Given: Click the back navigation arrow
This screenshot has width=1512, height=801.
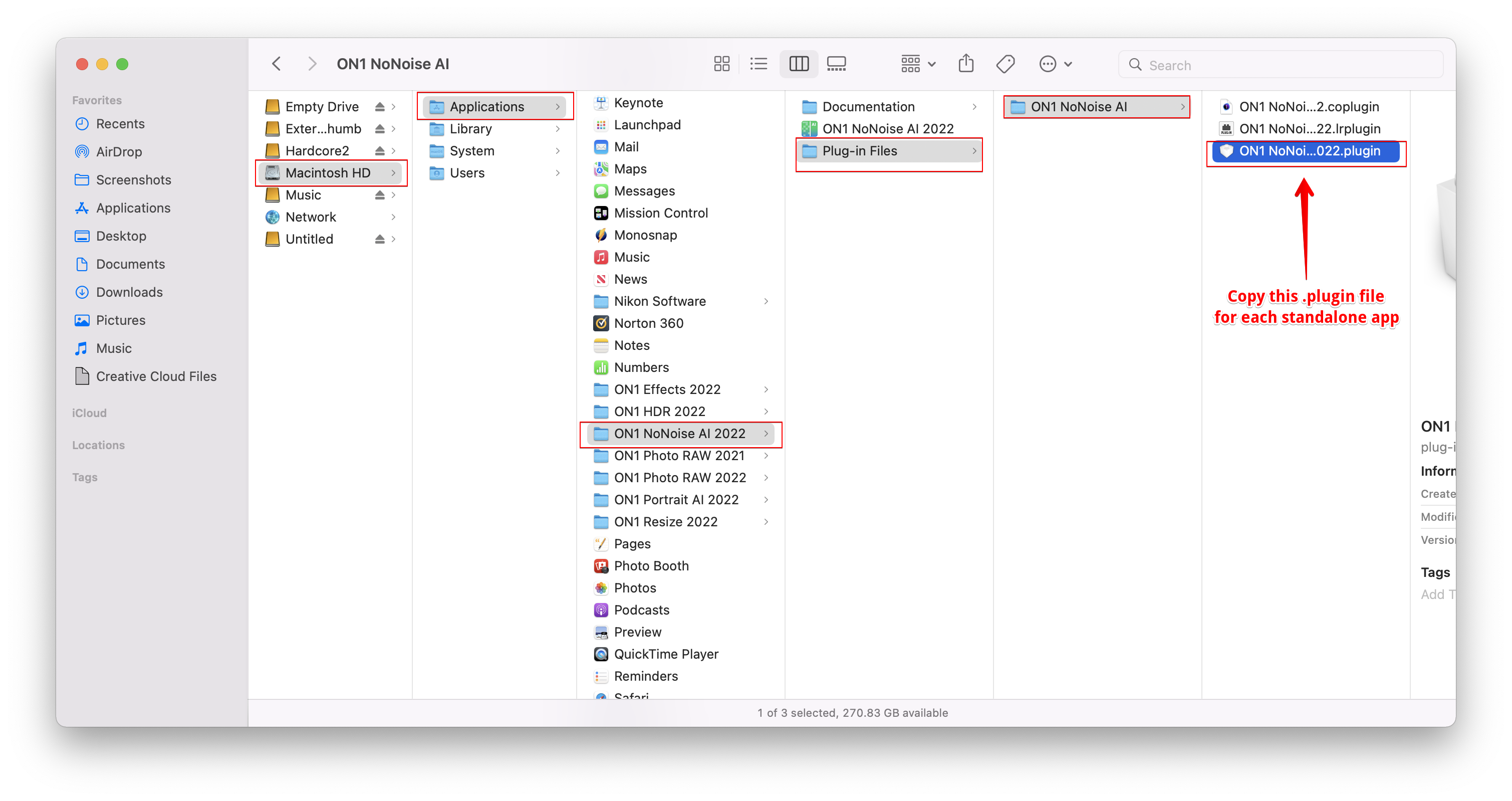Looking at the screenshot, I should click(277, 64).
